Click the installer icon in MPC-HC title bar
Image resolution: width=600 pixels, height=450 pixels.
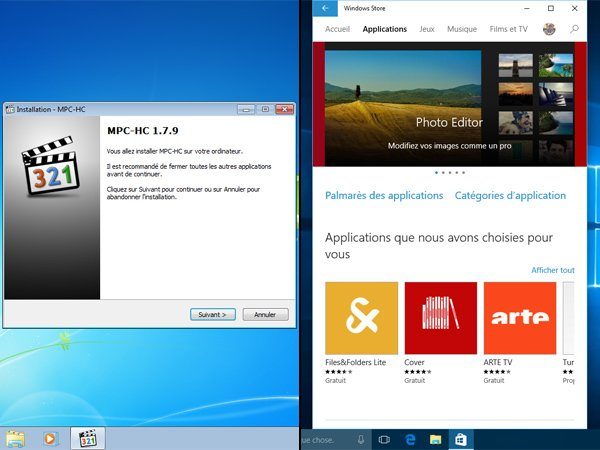click(x=10, y=109)
